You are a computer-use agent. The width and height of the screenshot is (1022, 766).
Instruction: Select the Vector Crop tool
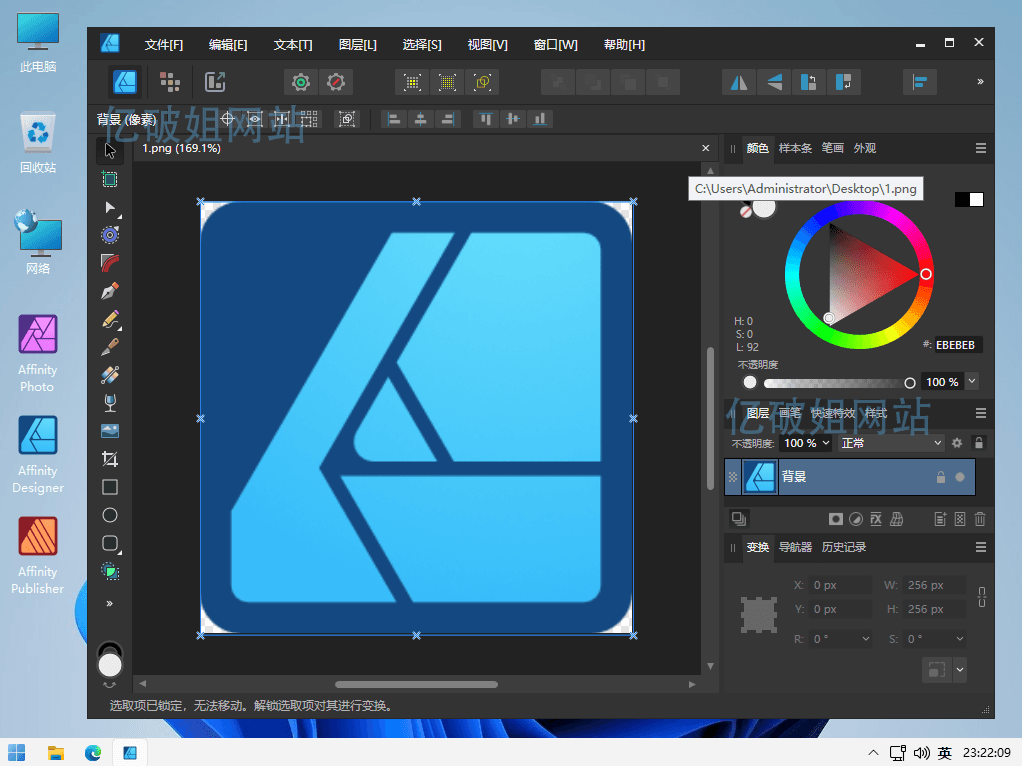(x=110, y=459)
